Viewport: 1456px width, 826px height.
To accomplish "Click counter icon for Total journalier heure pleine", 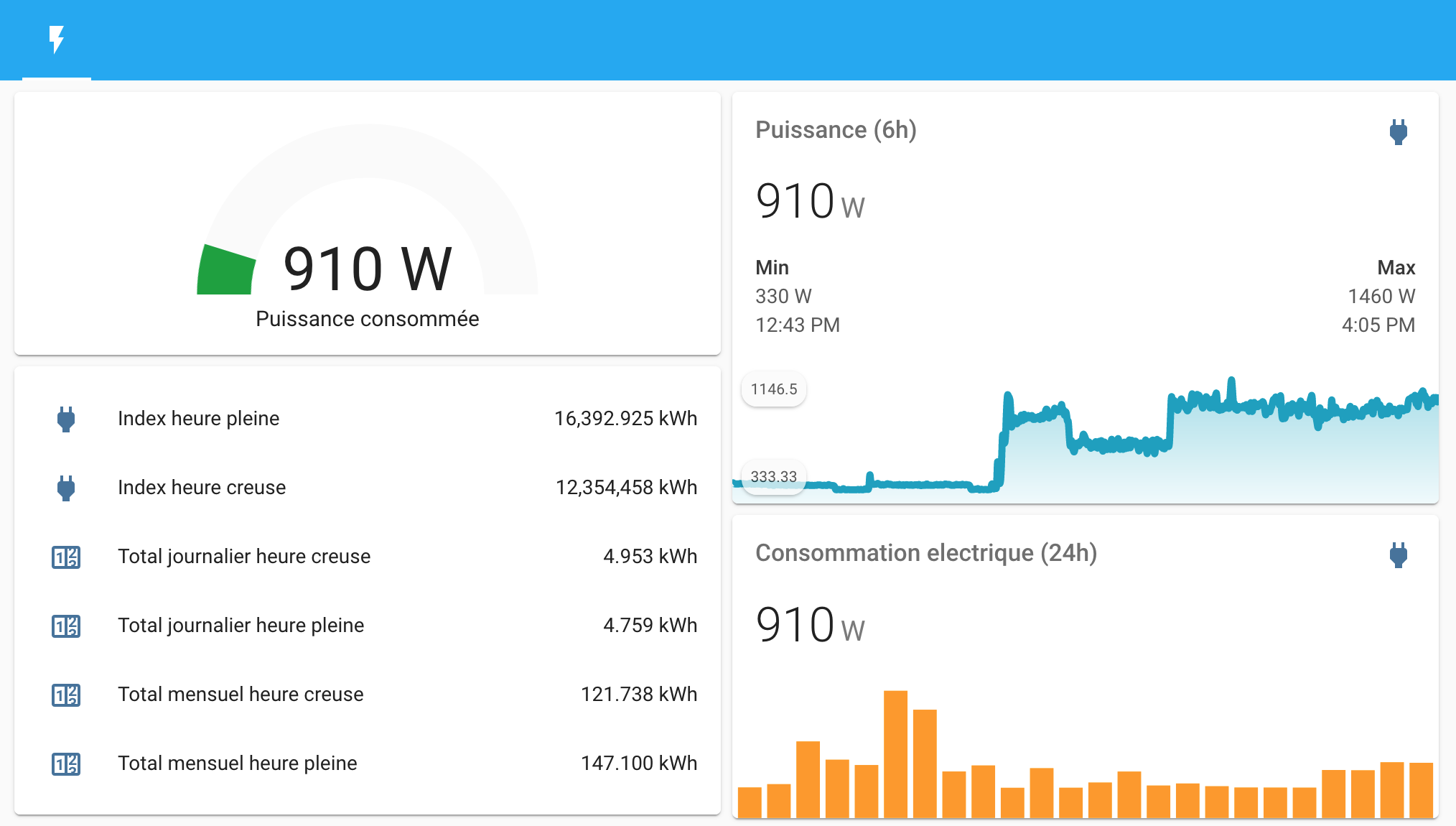I will click(66, 626).
